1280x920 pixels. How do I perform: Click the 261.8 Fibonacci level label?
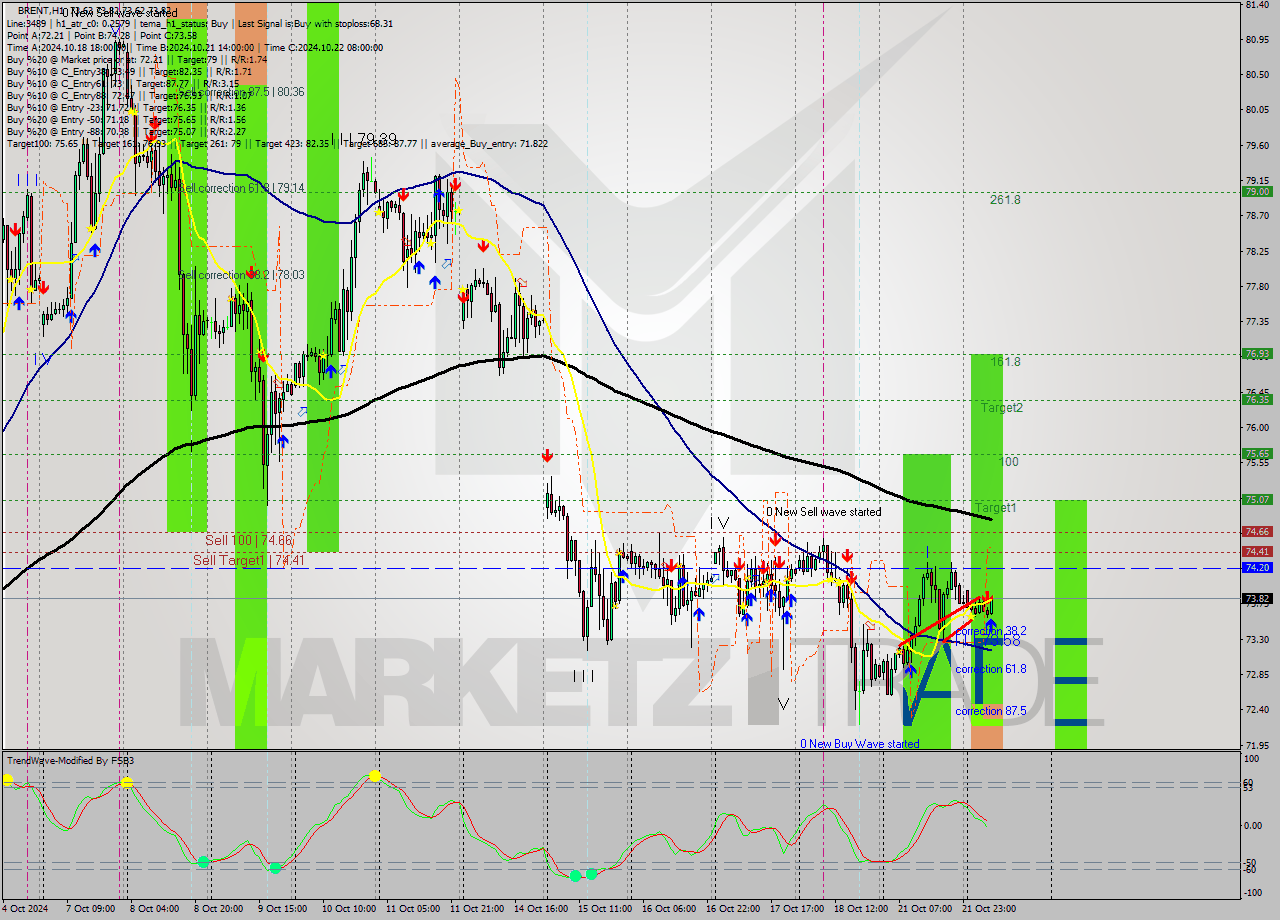pos(1005,200)
